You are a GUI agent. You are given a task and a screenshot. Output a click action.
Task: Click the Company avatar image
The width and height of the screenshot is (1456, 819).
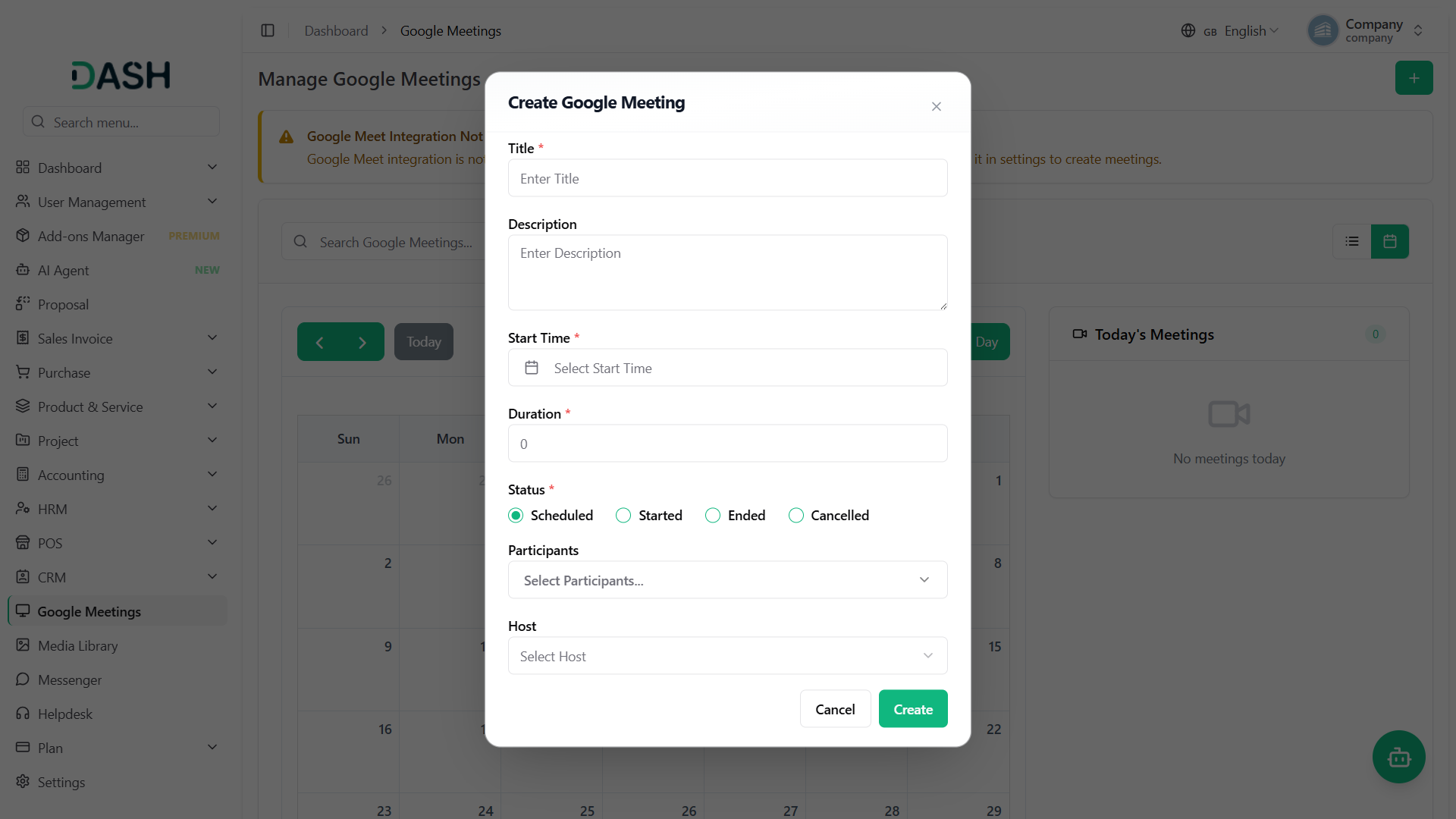(1323, 30)
